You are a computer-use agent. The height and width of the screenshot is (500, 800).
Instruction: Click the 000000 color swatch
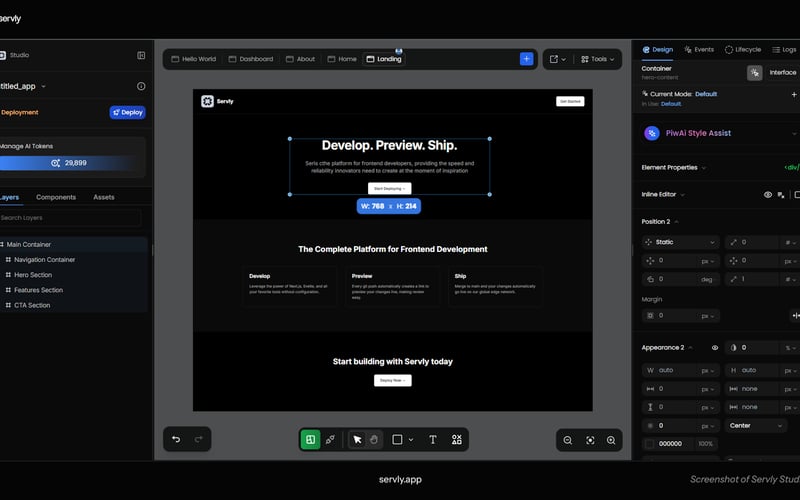pyautogui.click(x=649, y=444)
